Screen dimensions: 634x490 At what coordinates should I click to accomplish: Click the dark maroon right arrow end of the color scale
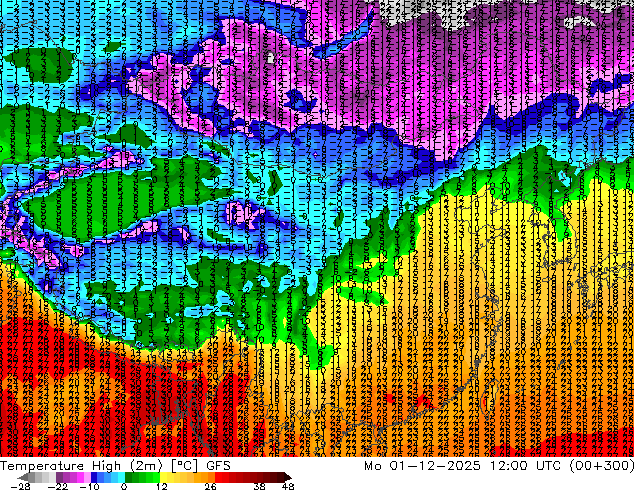click(x=288, y=477)
